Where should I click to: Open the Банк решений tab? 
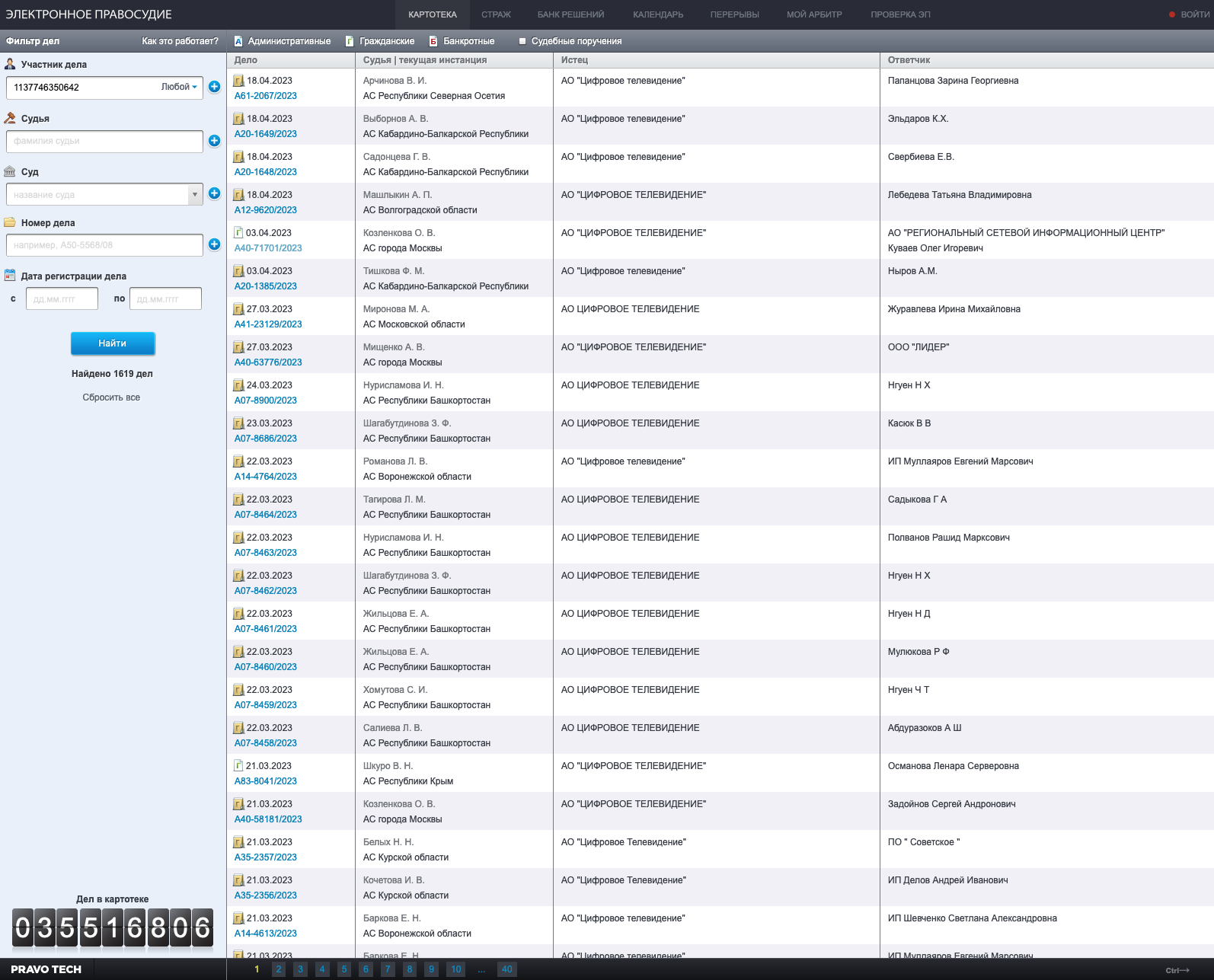570,14
